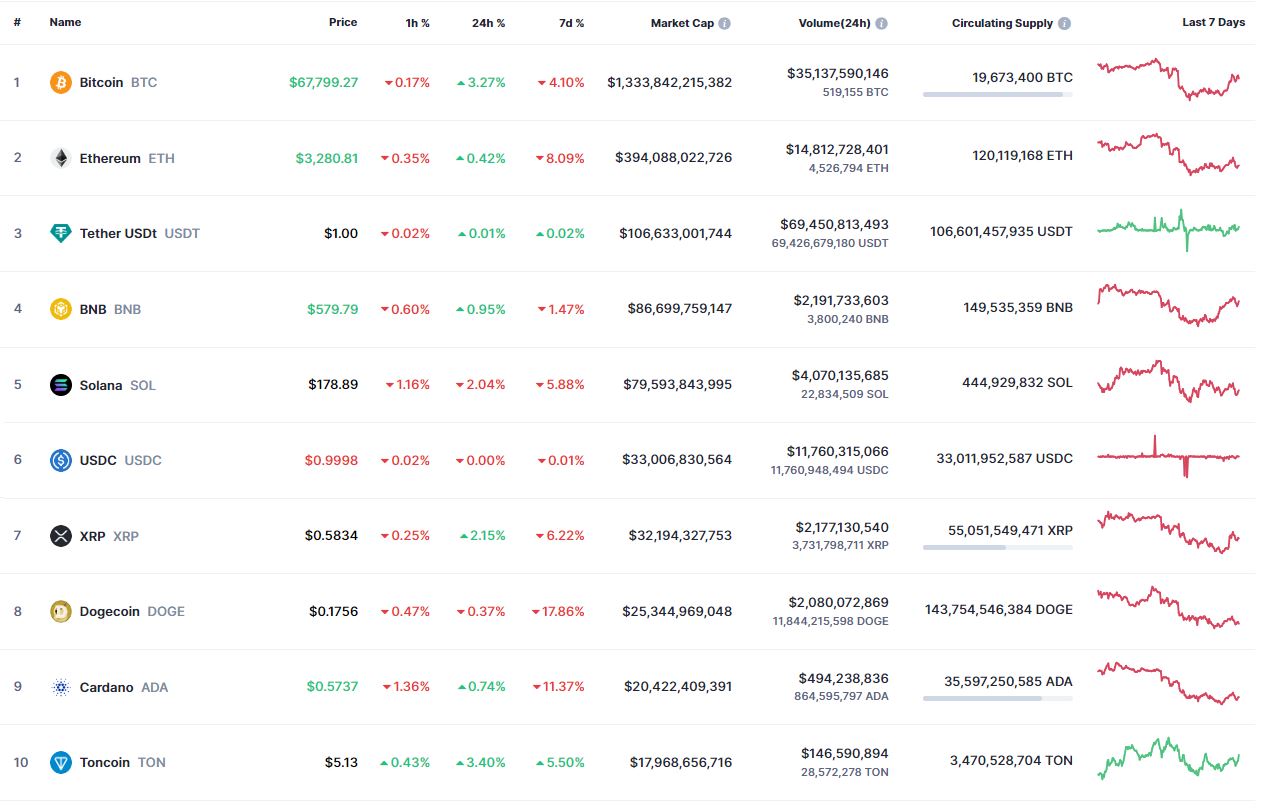This screenshot has height=810, width=1266.
Task: Click Bitcoin's circulating supply progress bar
Action: click(998, 94)
